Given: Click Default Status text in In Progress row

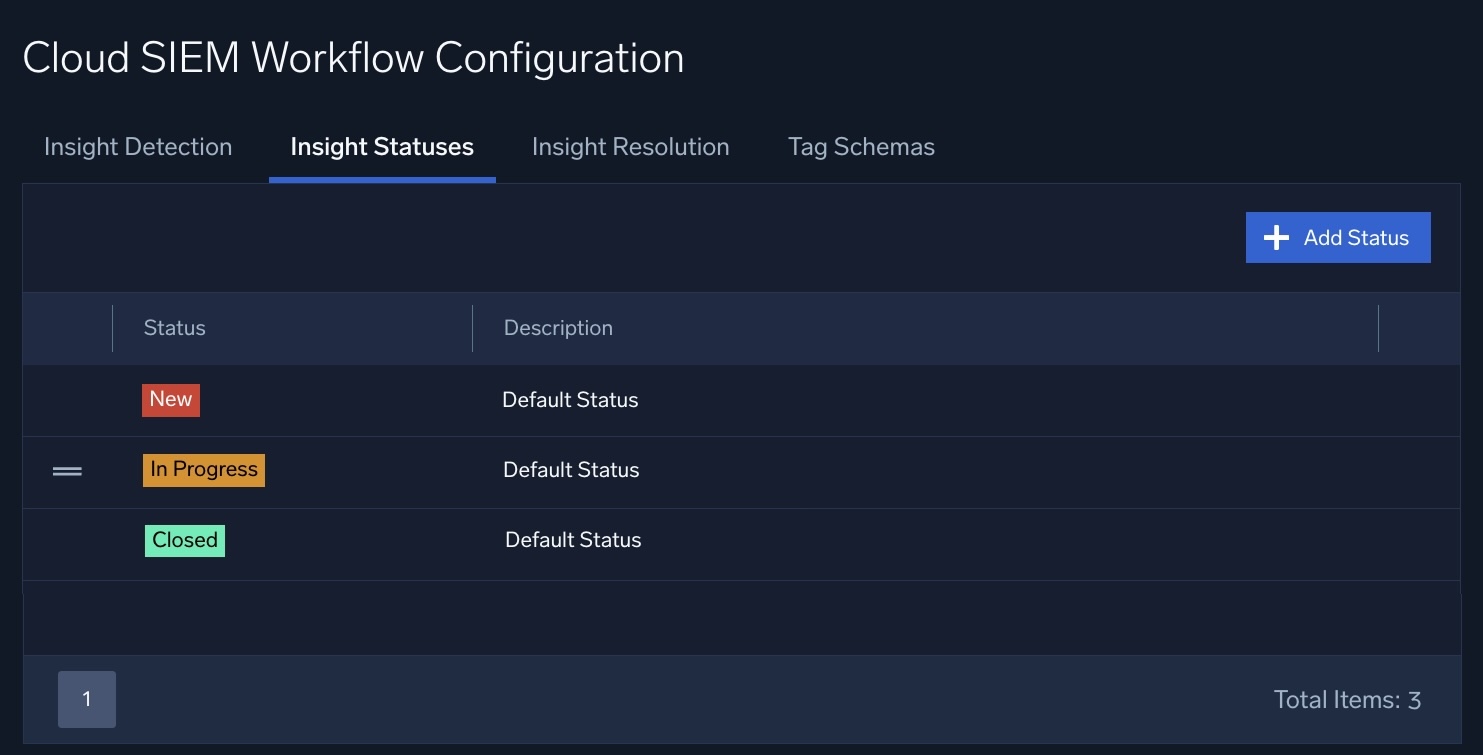Looking at the screenshot, I should pos(571,470).
